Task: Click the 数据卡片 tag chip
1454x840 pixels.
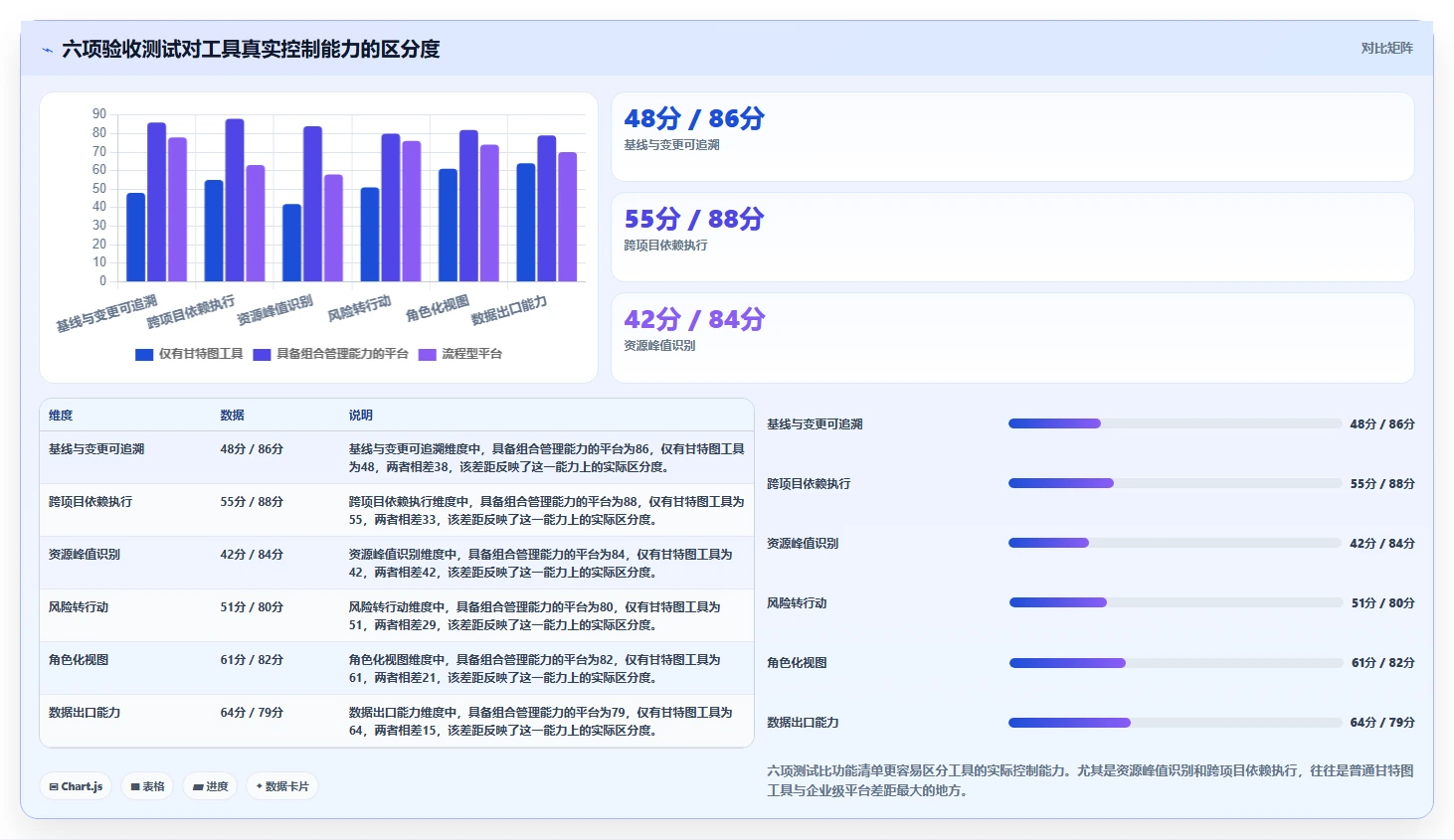Action: pos(282,786)
